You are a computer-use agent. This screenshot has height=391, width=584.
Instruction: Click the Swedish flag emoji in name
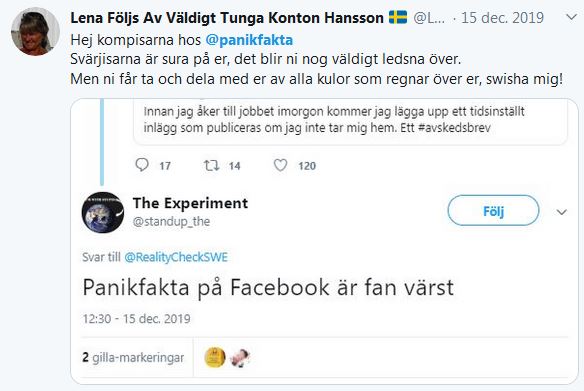click(398, 18)
